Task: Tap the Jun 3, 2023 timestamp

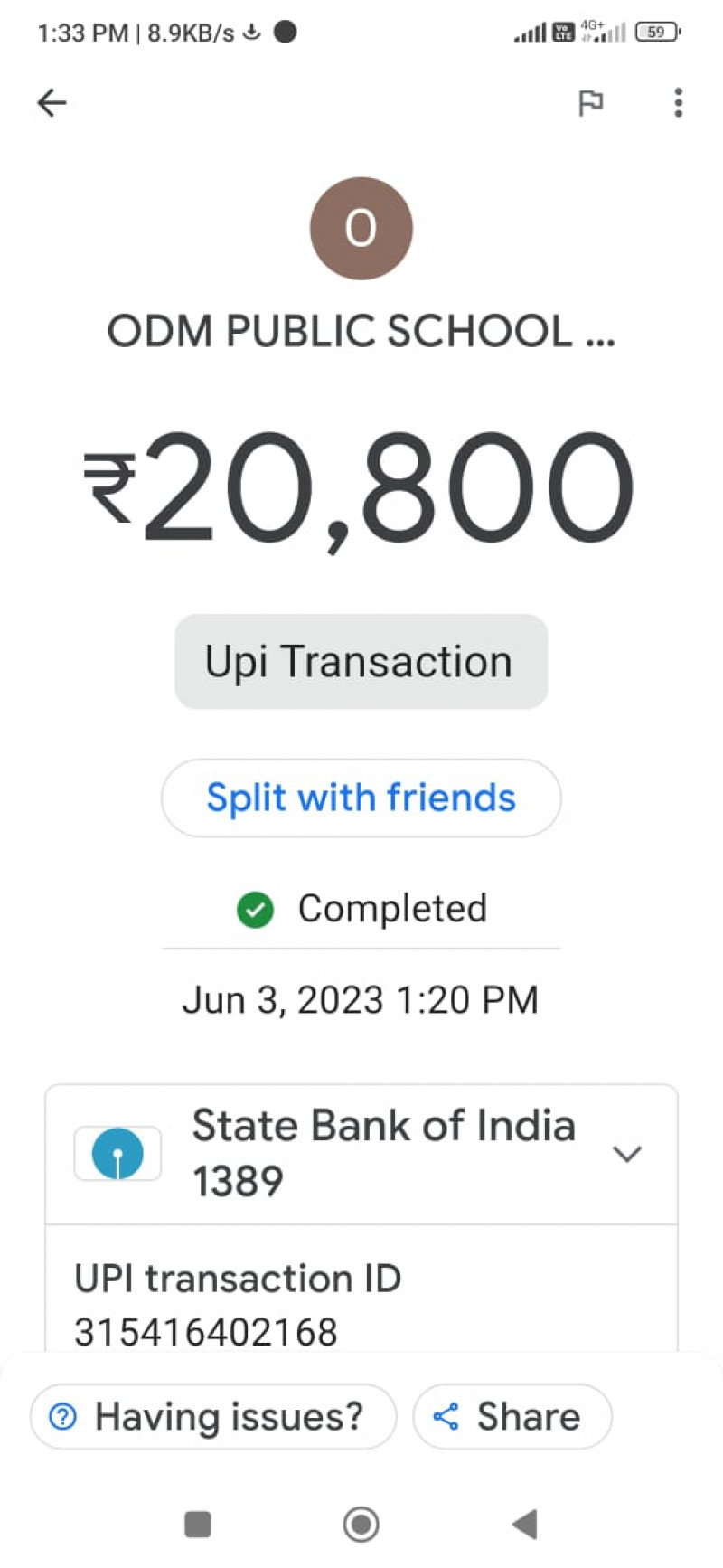Action: 361,1000
